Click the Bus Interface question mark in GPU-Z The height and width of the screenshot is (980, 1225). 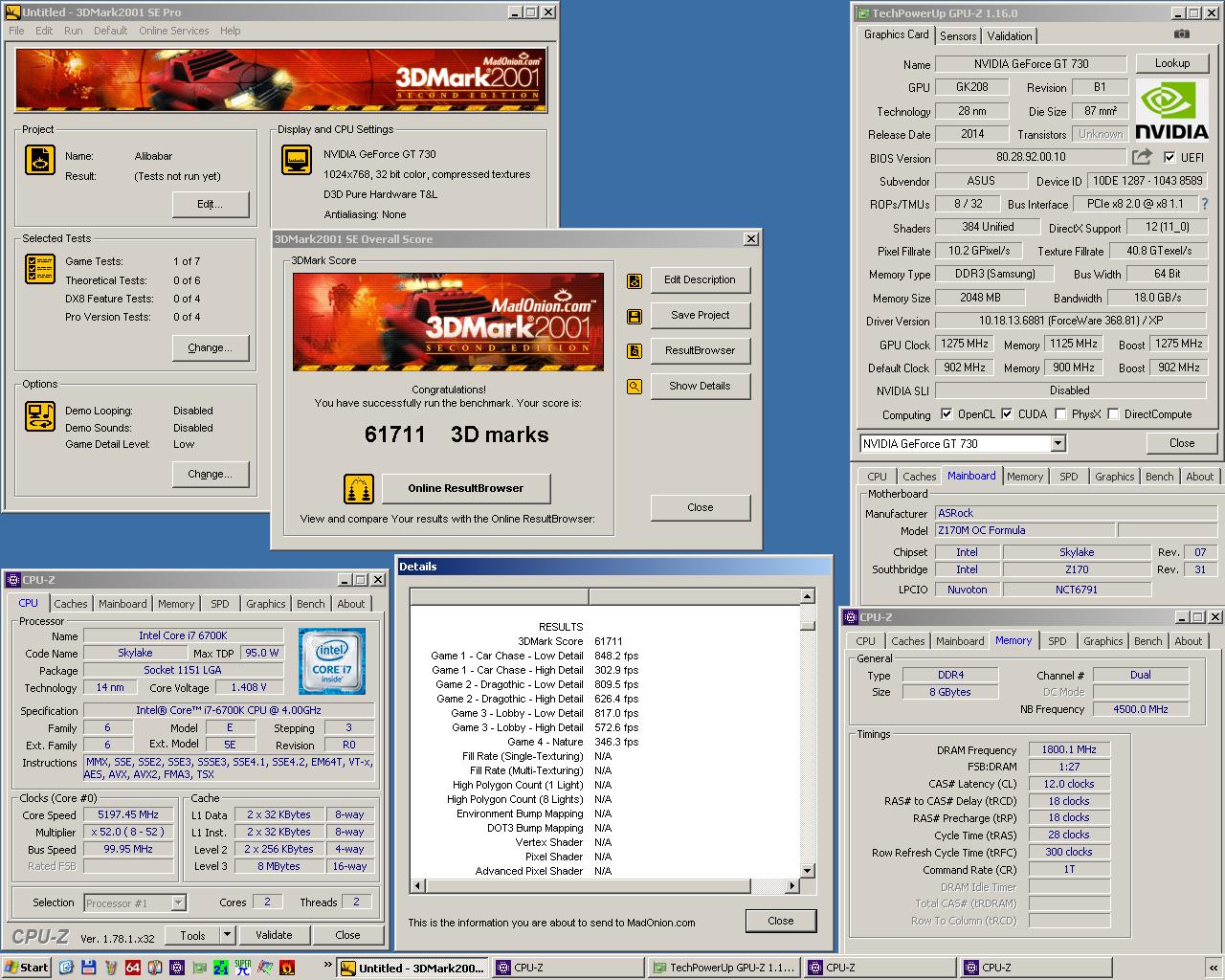pyautogui.click(x=1205, y=204)
